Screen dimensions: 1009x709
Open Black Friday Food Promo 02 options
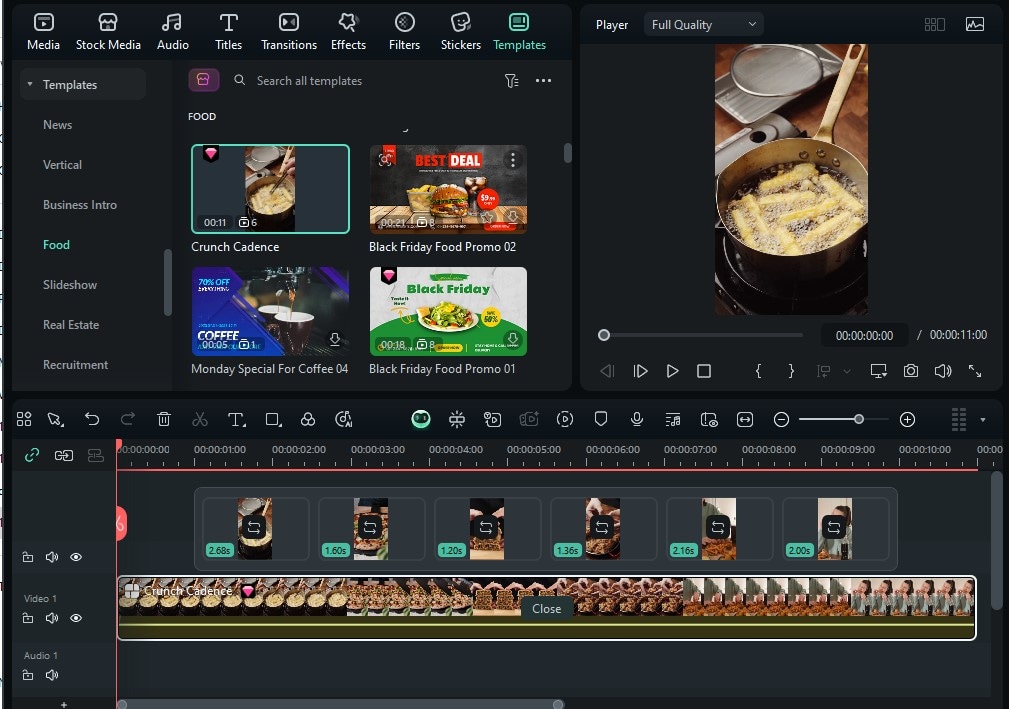(x=513, y=160)
